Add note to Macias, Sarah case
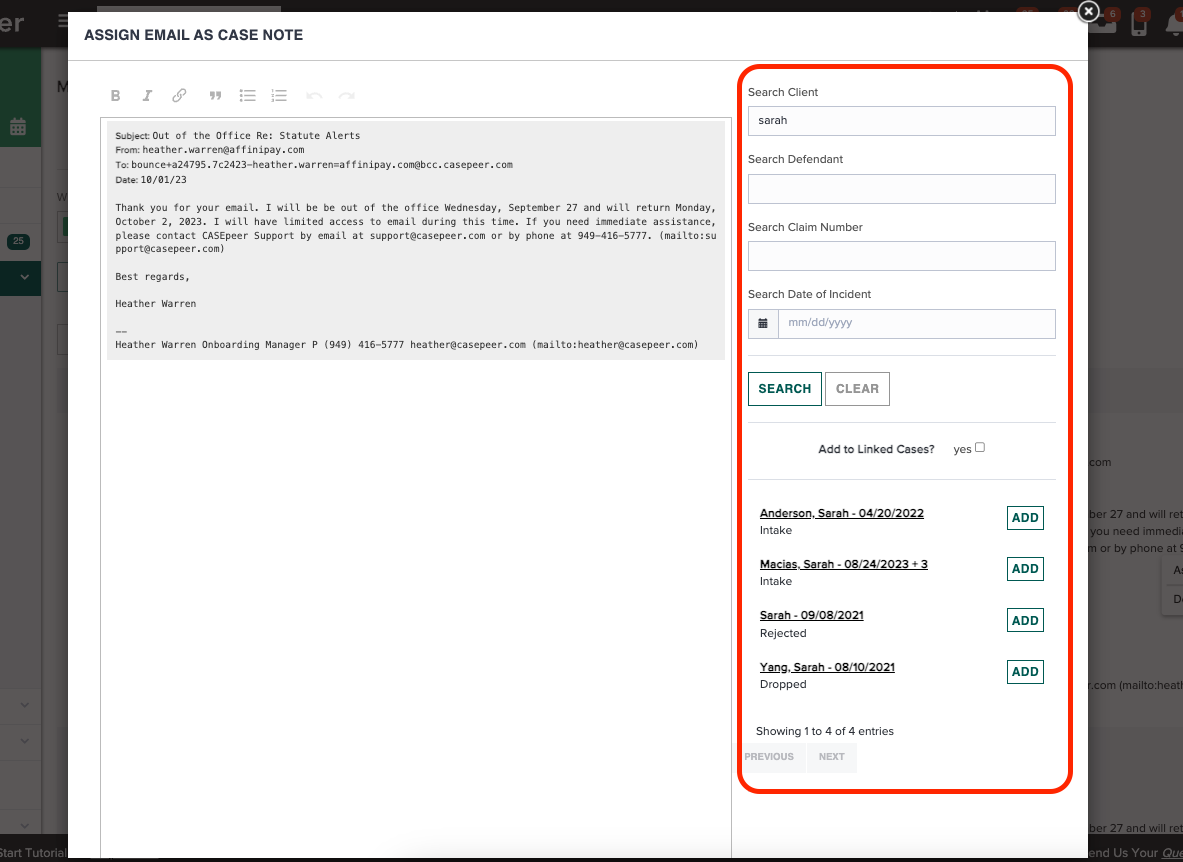1183x862 pixels. click(x=1025, y=569)
